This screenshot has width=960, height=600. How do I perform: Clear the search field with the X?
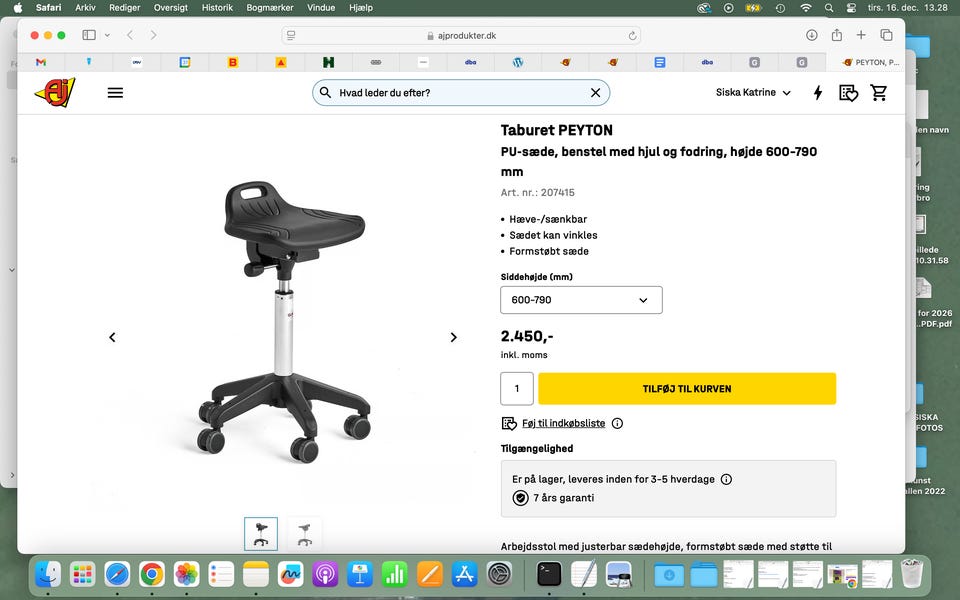(x=595, y=92)
